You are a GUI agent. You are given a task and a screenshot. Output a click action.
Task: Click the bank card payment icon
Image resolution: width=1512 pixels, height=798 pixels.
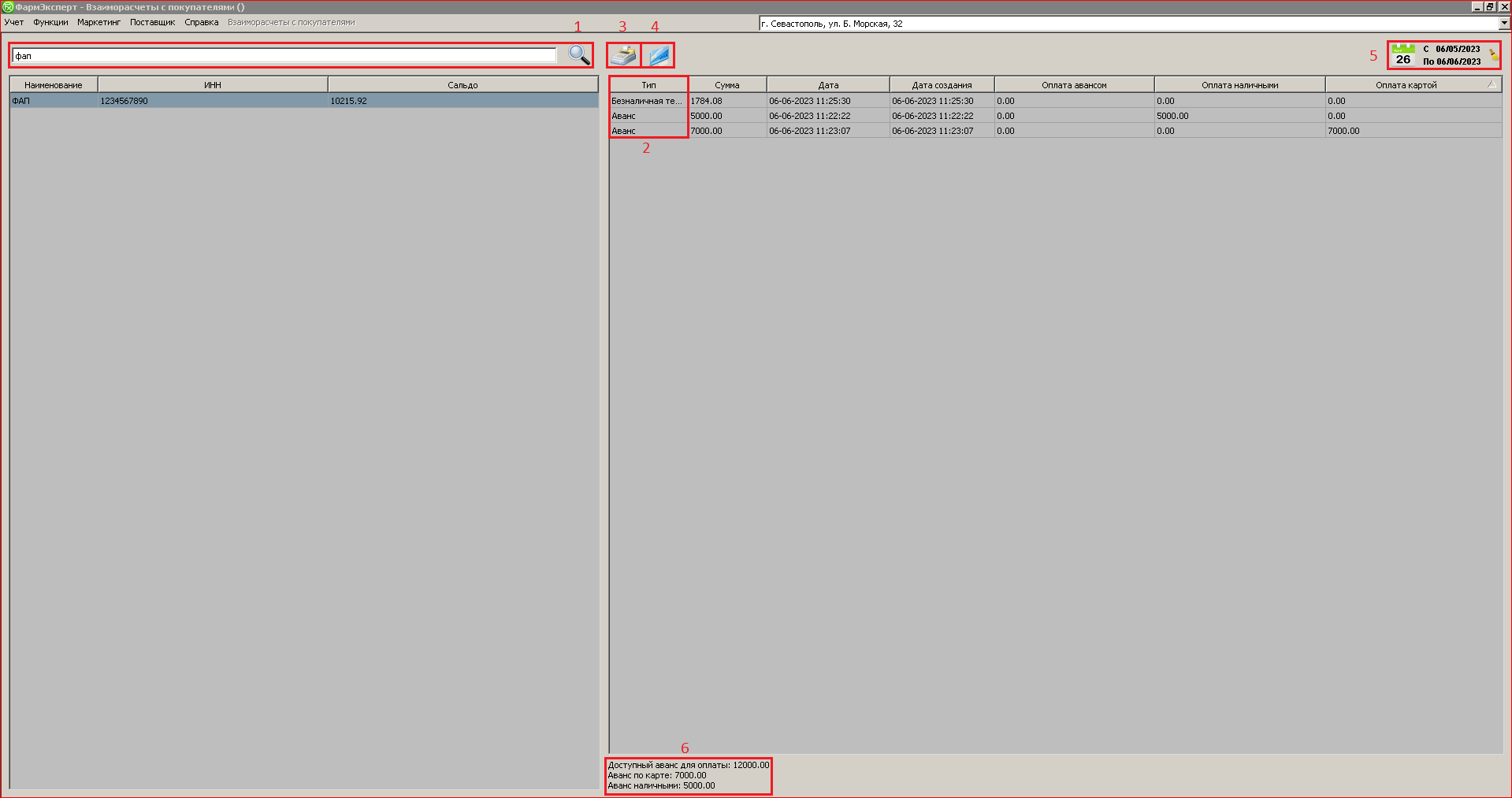[659, 55]
